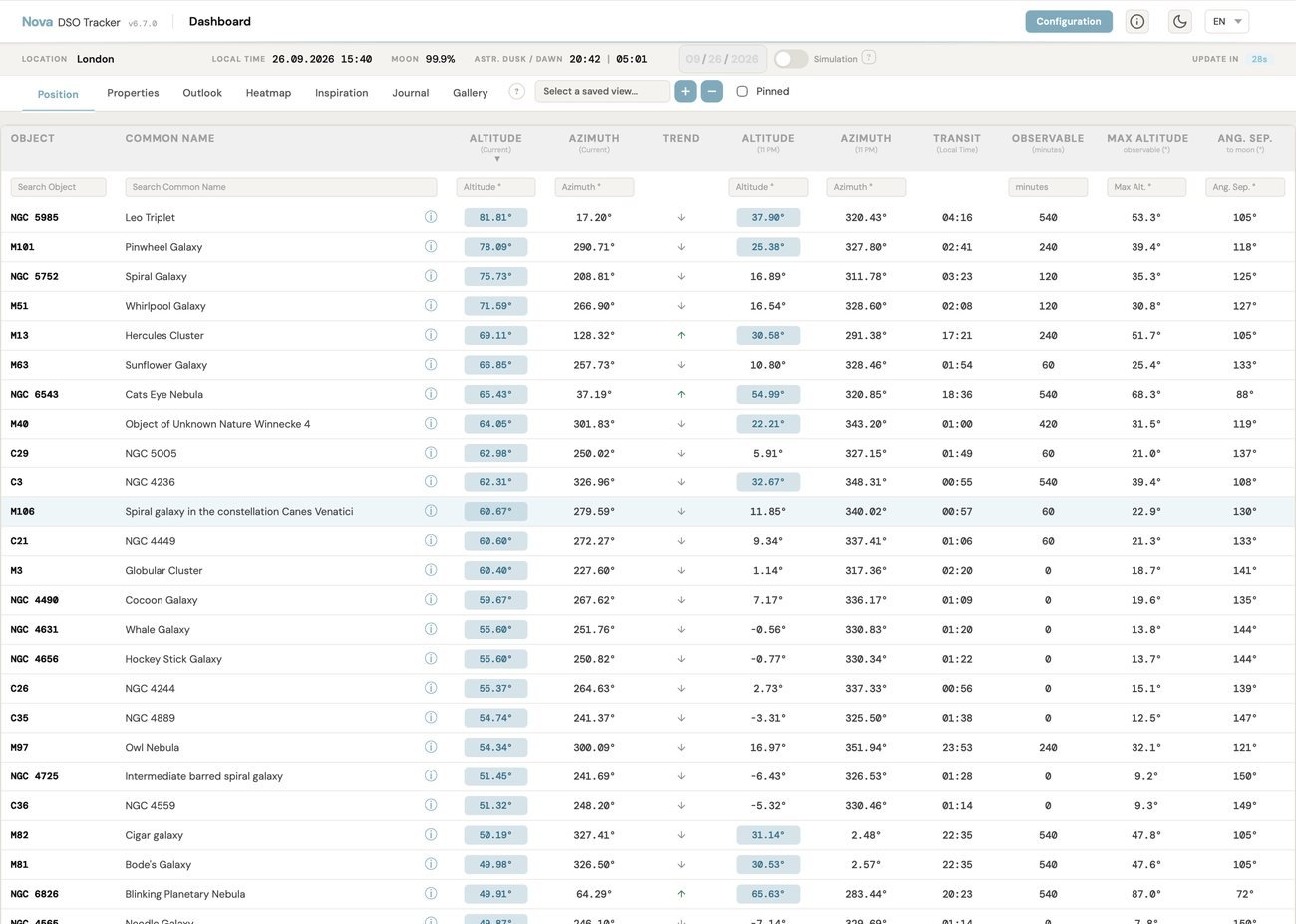
Task: Click the plus button to add a saved view
Action: (x=685, y=91)
